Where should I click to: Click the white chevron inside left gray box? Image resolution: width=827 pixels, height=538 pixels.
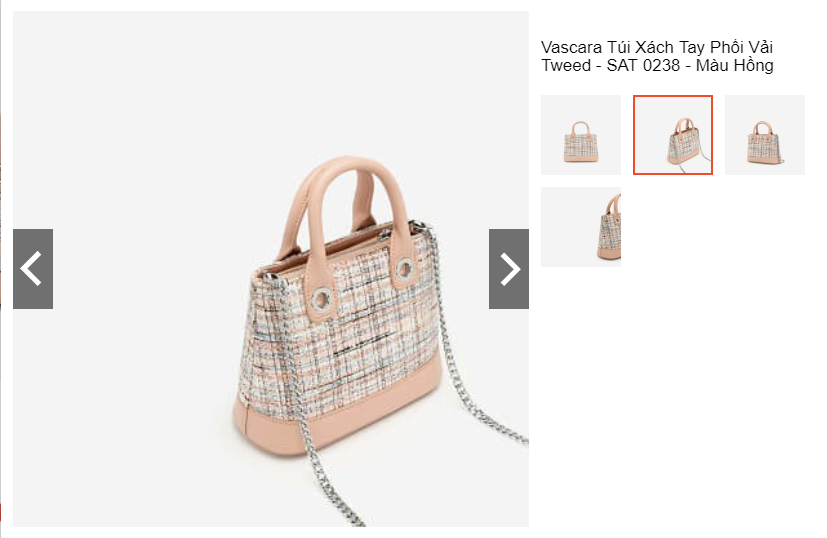click(x=31, y=269)
